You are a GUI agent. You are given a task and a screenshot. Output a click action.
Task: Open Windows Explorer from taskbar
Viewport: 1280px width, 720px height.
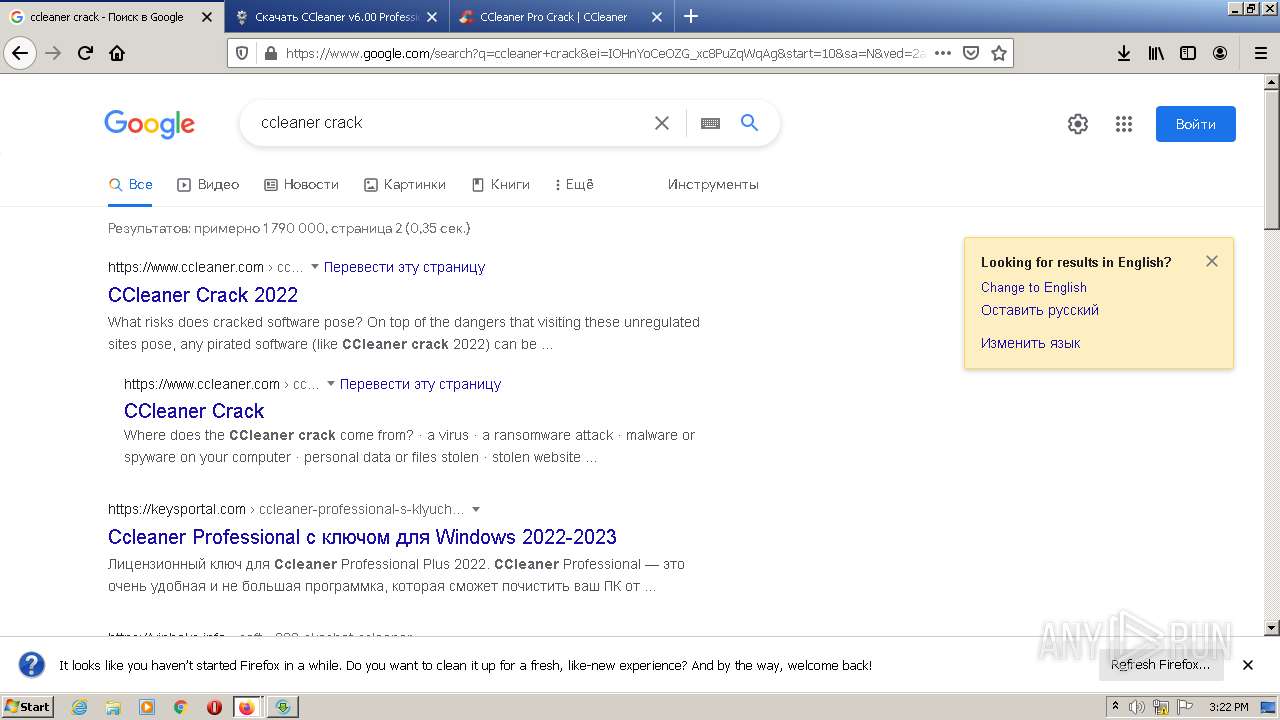click(113, 707)
